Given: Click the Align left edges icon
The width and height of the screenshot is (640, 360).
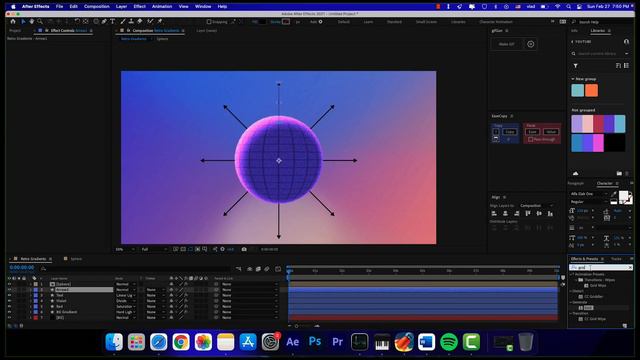Looking at the screenshot, I should click(x=494, y=213).
